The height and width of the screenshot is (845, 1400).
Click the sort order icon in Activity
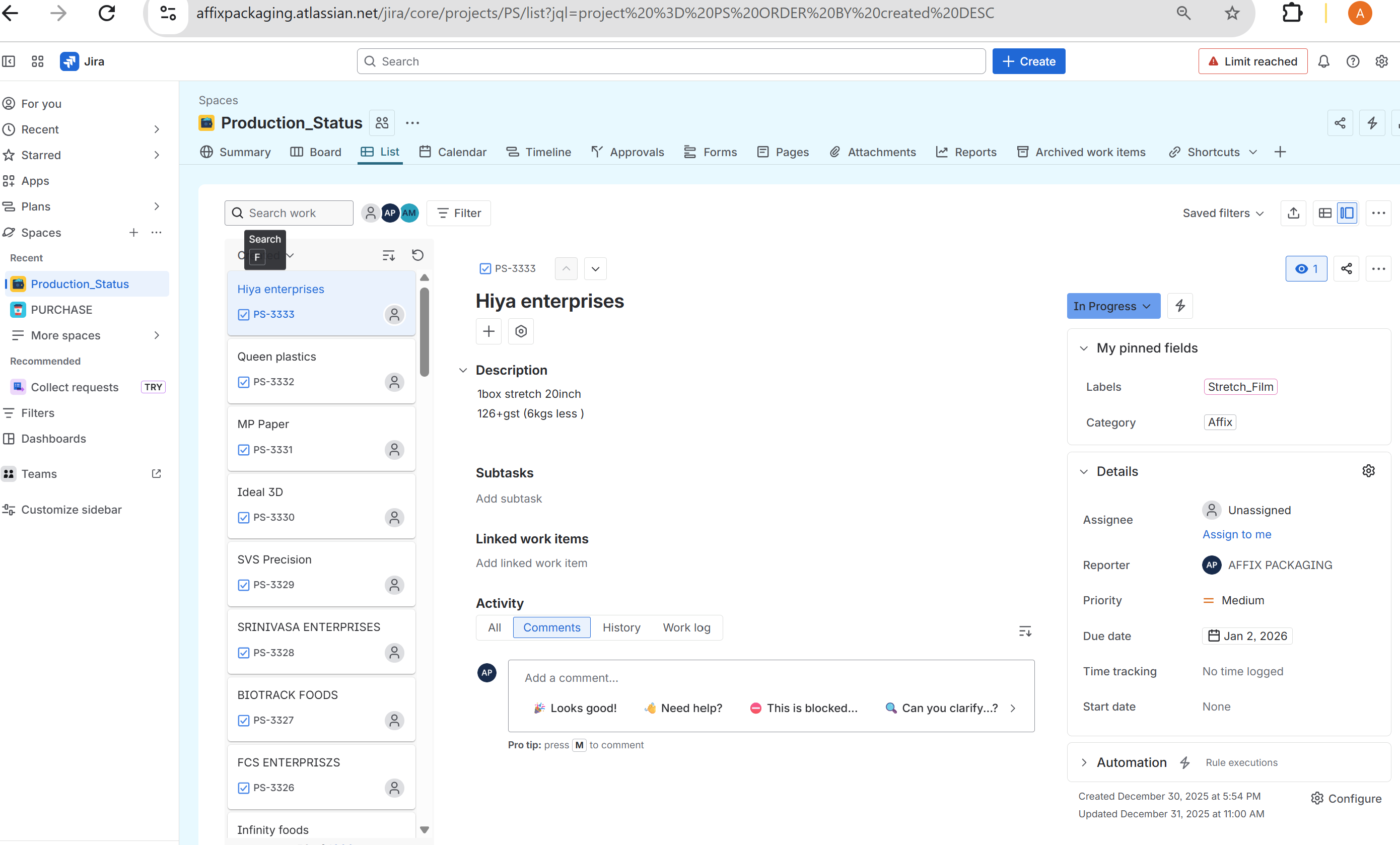point(1025,631)
